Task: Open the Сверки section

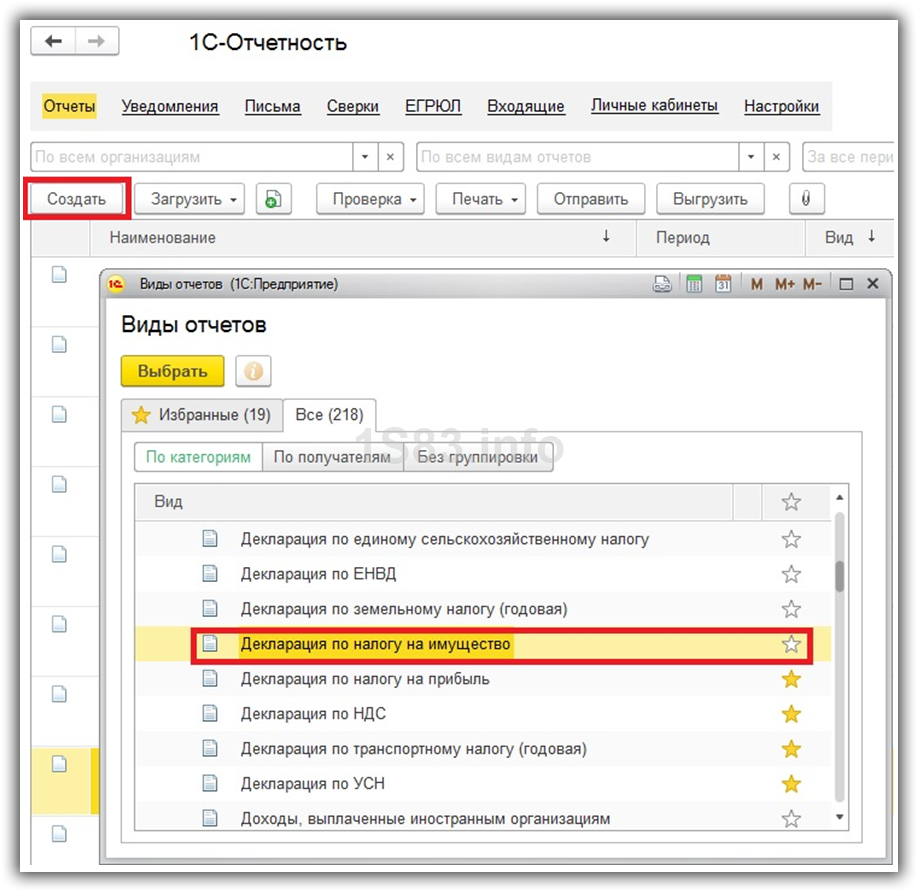Action: [x=352, y=106]
